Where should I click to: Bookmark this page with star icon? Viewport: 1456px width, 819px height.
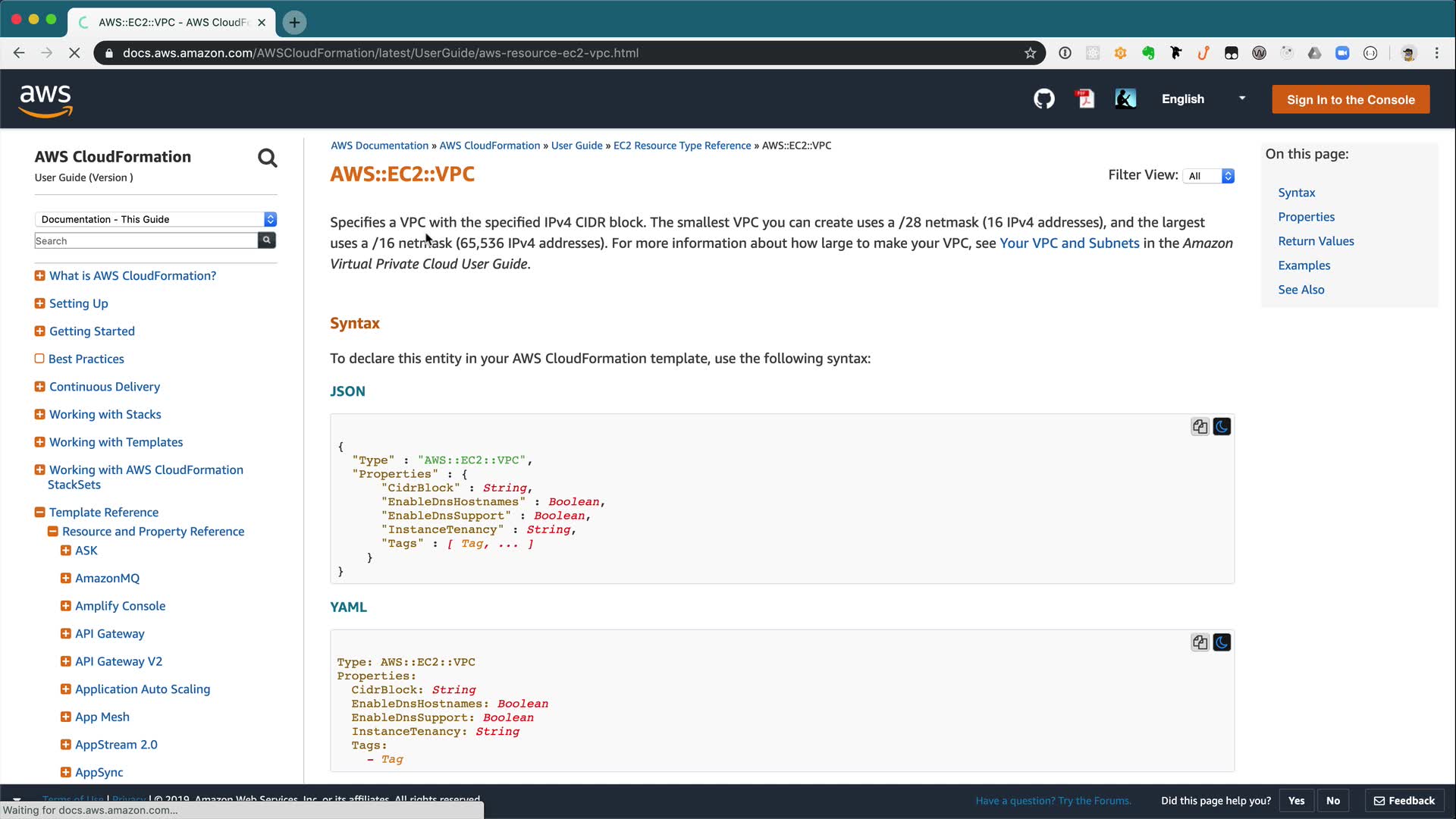pyautogui.click(x=1030, y=53)
